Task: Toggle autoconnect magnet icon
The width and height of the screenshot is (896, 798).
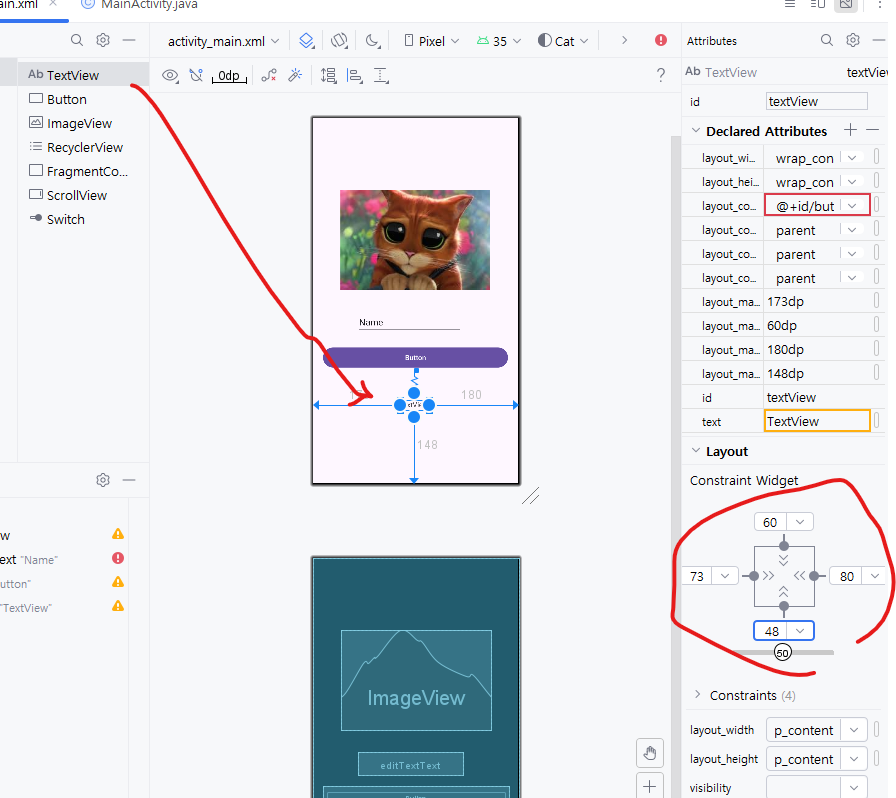Action: point(197,75)
